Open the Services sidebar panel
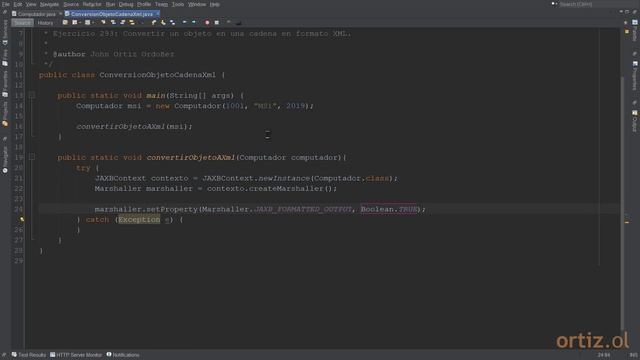The image size is (640, 360). 5,32
